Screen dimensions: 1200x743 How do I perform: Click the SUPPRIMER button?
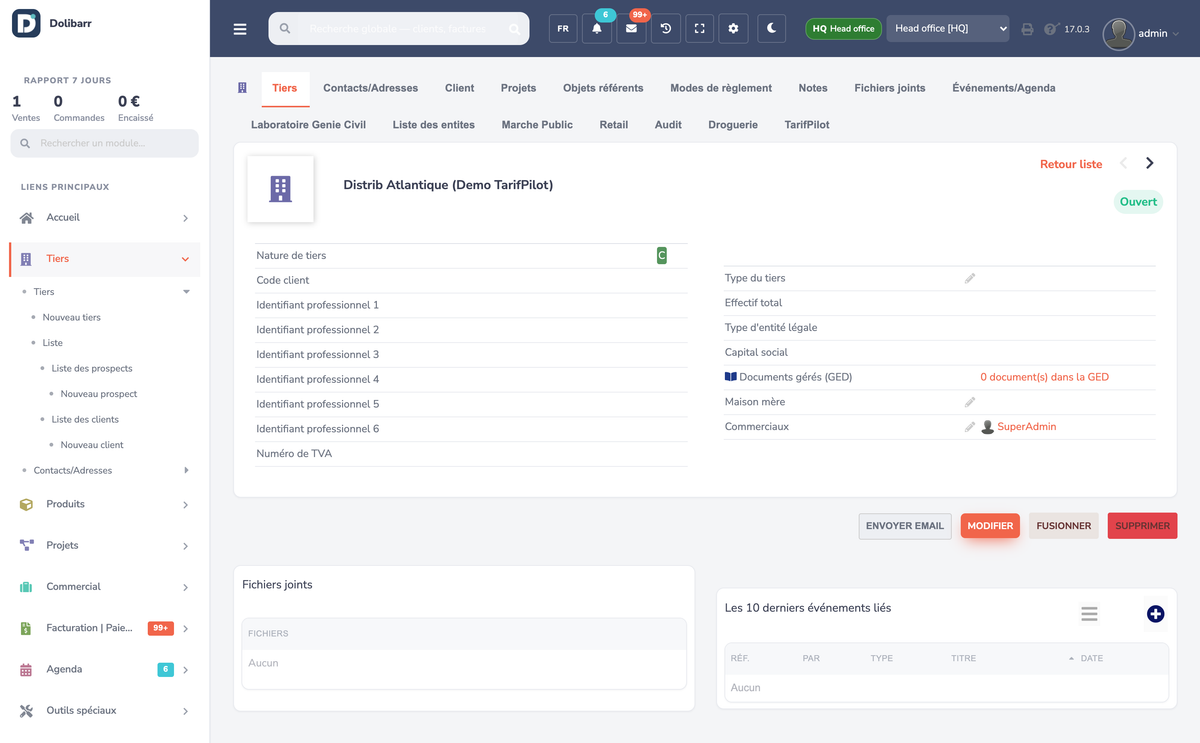[1143, 526]
